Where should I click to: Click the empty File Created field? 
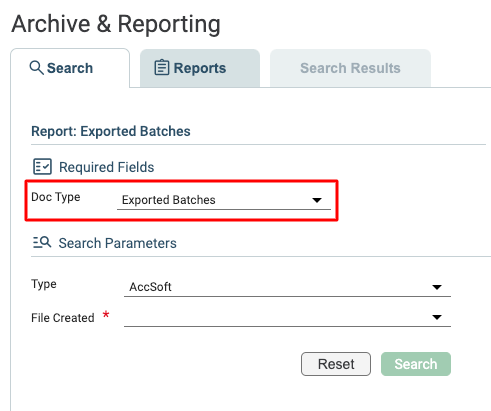click(287, 317)
